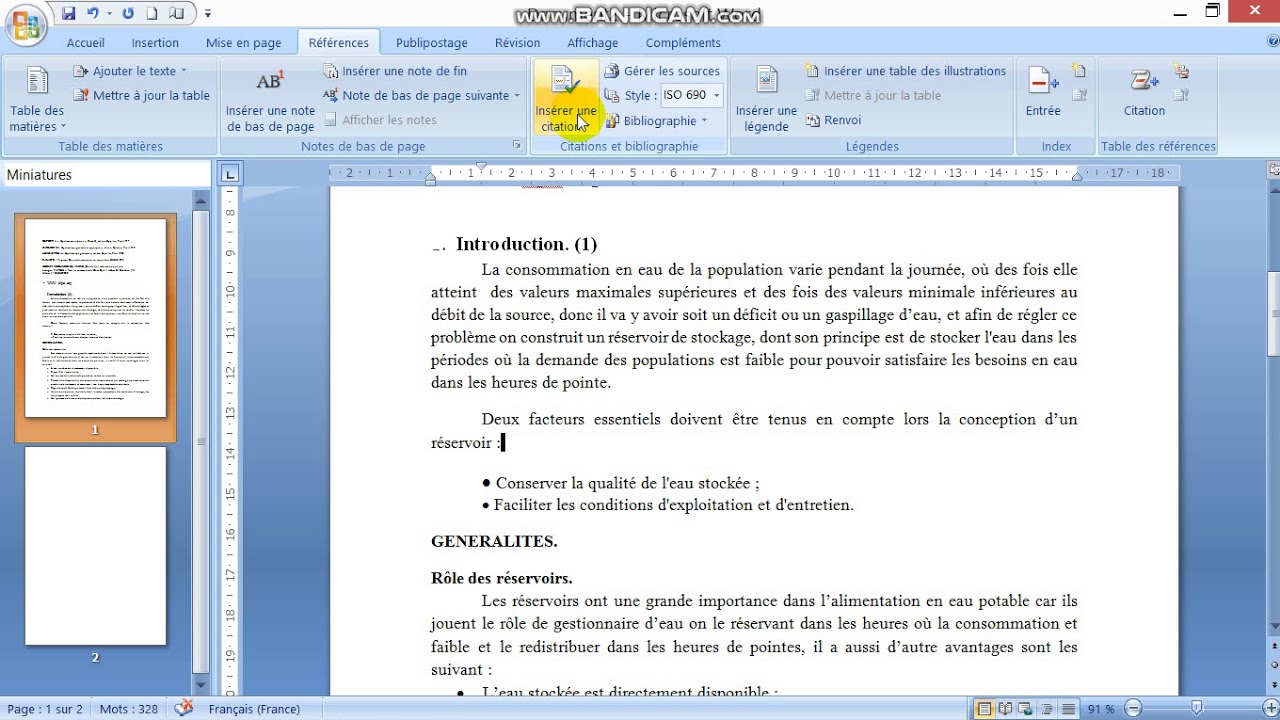Click the Rôle des réservoirs. heading
1280x720 pixels.
pyautogui.click(x=501, y=578)
